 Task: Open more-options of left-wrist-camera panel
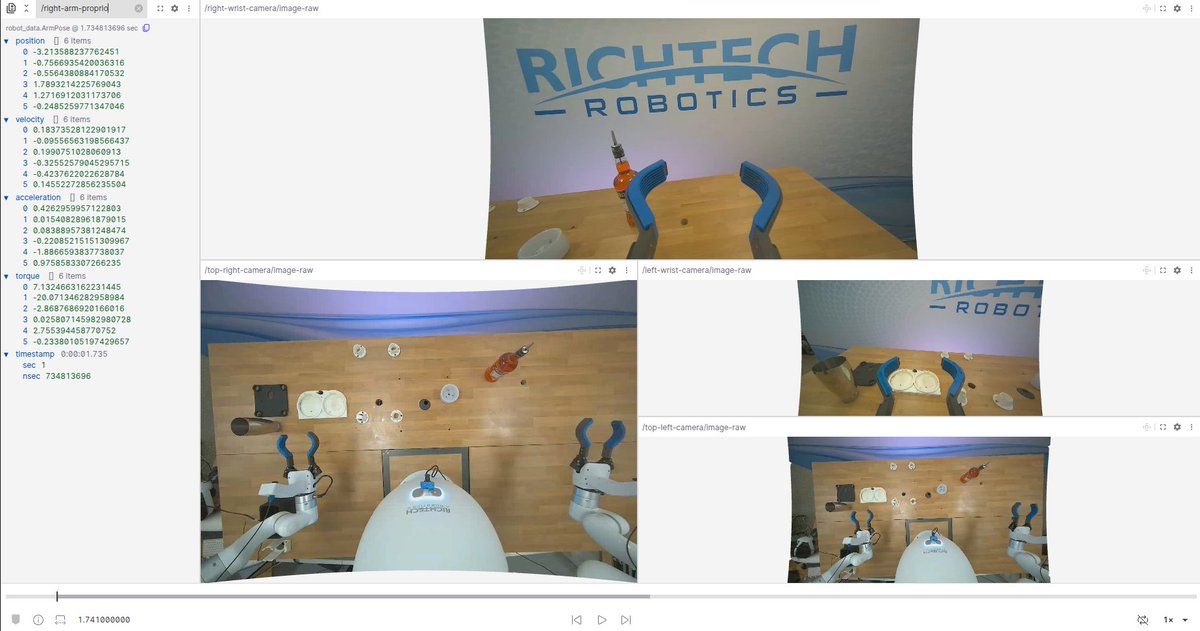pyautogui.click(x=1190, y=270)
